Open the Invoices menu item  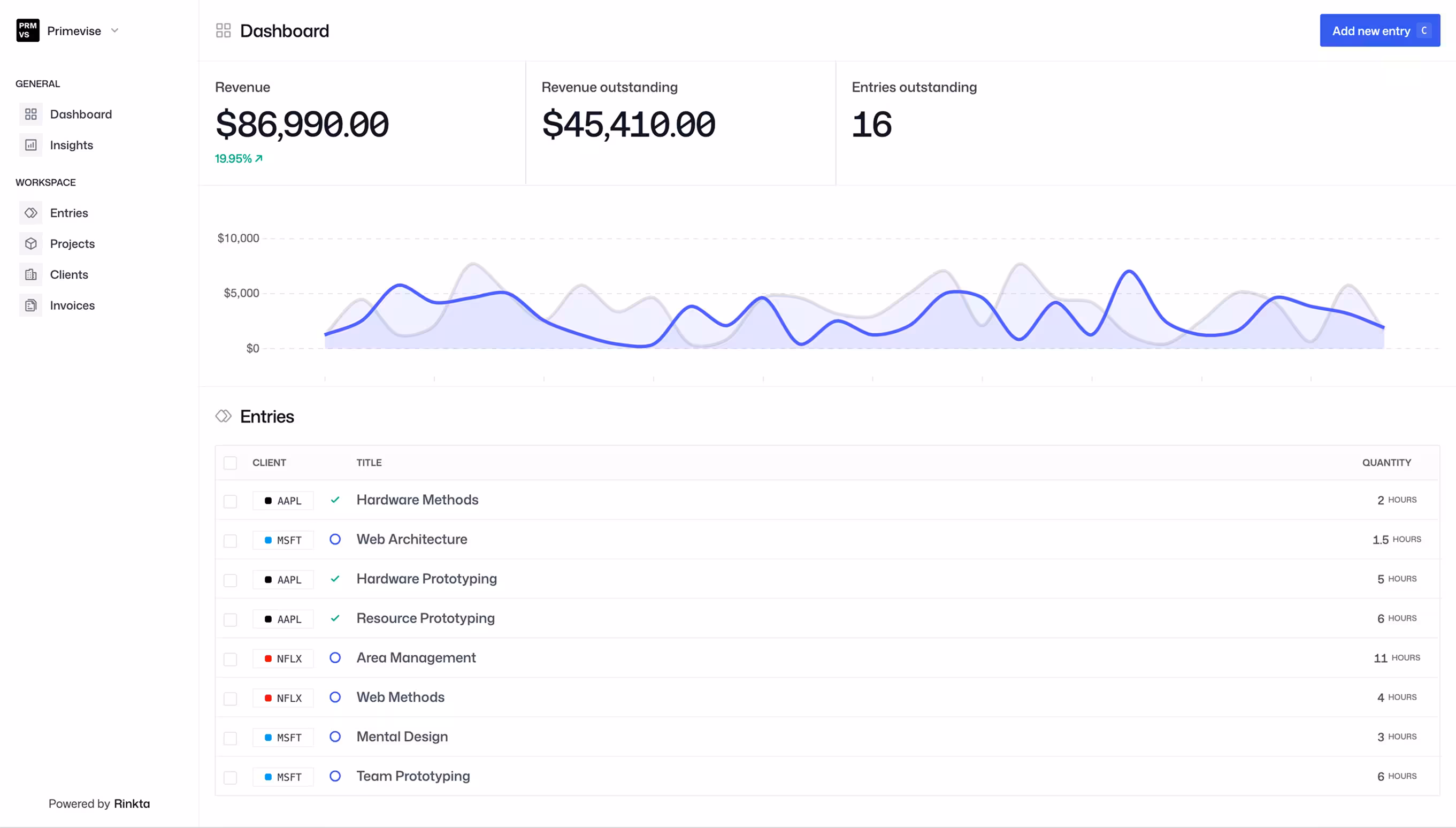click(72, 305)
